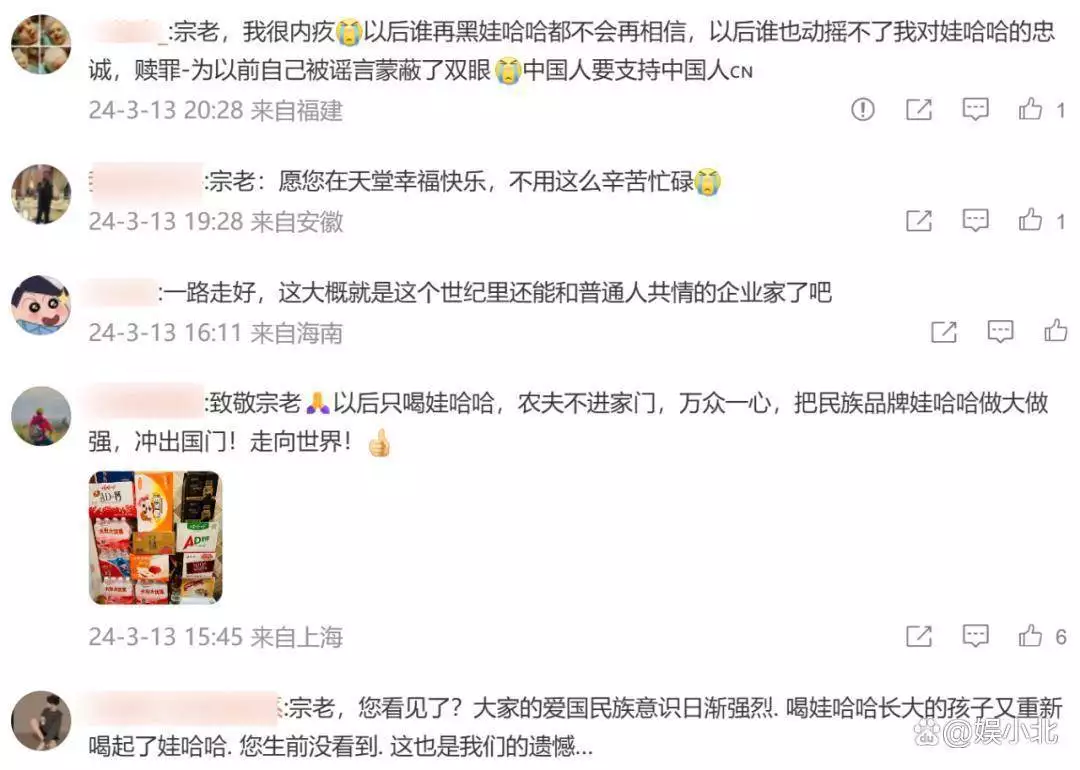The width and height of the screenshot is (1080, 770).
Task: Share the comment from Anhui
Action: [919, 220]
